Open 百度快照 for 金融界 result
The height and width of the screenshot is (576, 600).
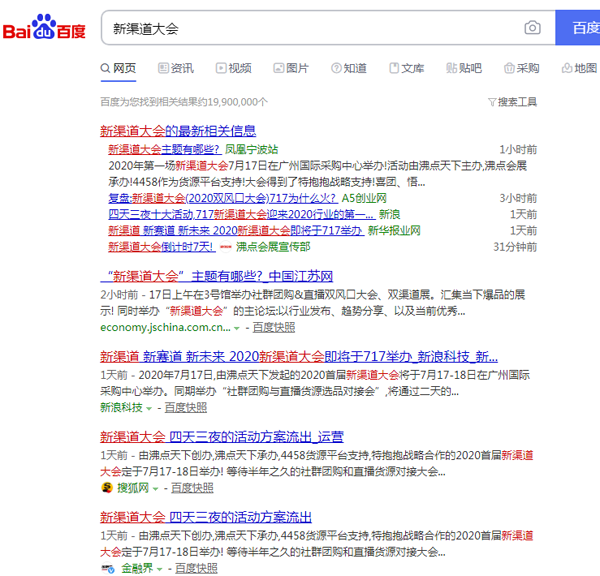[196, 568]
